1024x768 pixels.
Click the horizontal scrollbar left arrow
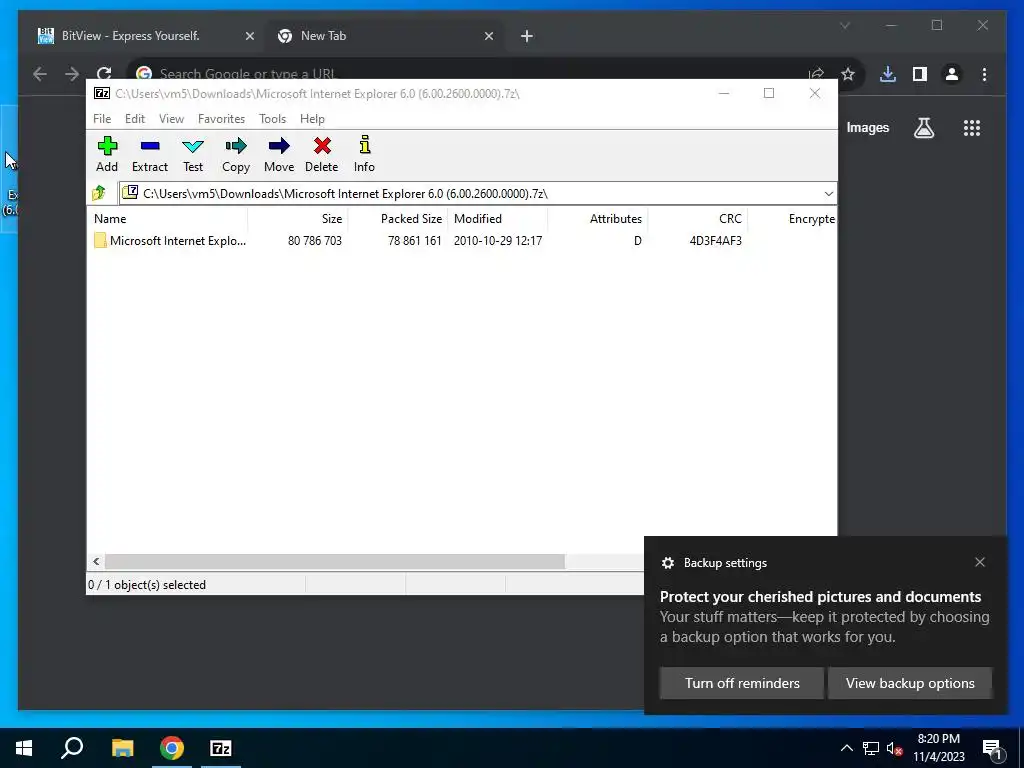tap(96, 562)
